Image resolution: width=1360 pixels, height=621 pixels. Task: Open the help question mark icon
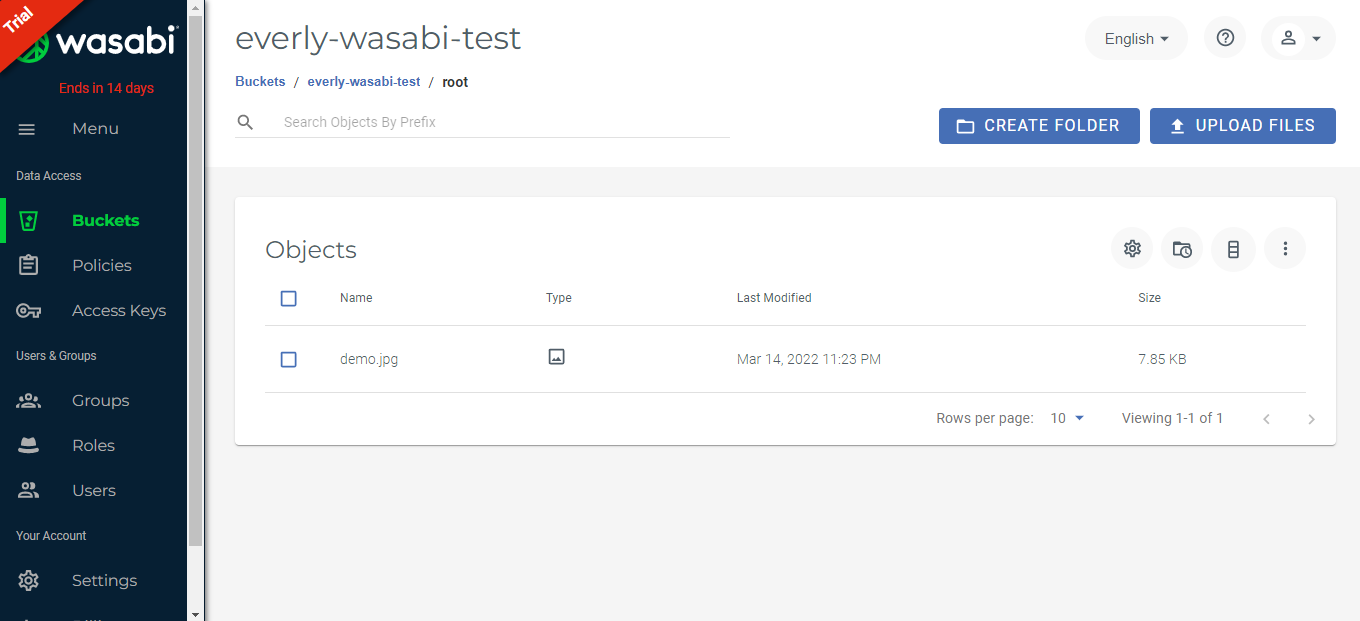tap(1225, 37)
